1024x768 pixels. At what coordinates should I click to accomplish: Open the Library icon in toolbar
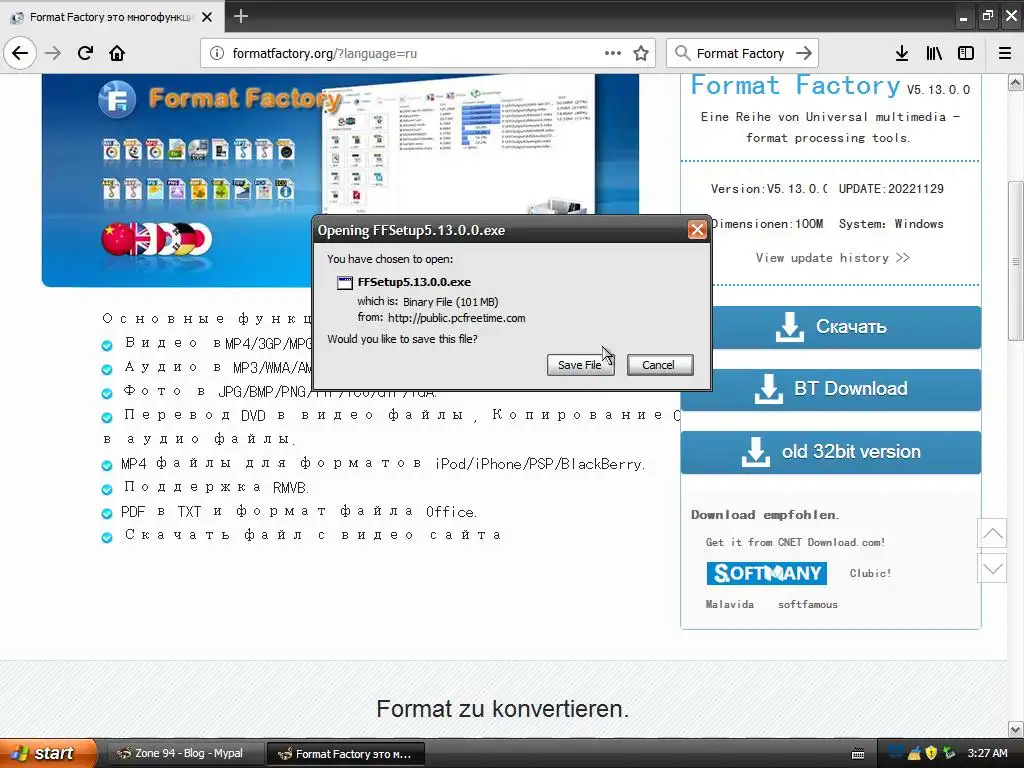coord(934,53)
